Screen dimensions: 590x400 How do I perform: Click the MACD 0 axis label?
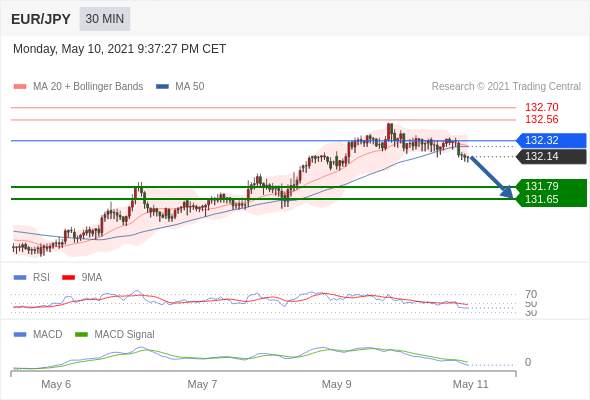tap(528, 362)
